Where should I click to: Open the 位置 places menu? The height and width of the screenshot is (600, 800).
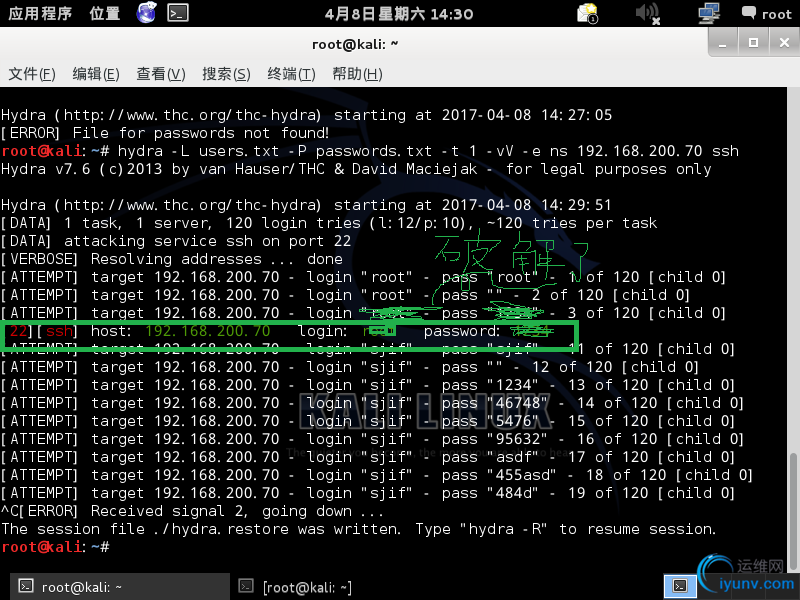pyautogui.click(x=105, y=13)
